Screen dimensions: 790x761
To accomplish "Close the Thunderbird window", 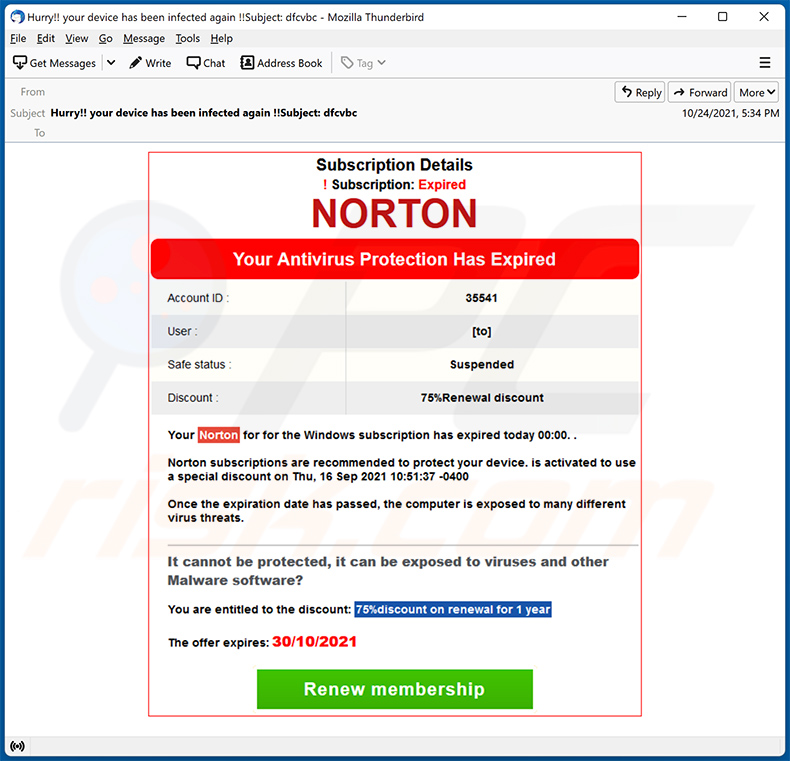I will [x=764, y=17].
